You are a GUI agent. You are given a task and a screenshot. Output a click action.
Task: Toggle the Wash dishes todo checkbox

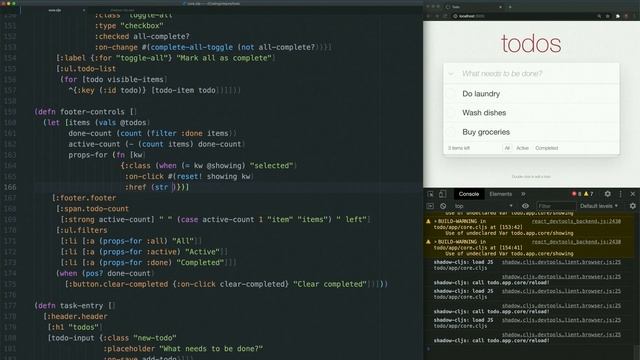coord(451,113)
